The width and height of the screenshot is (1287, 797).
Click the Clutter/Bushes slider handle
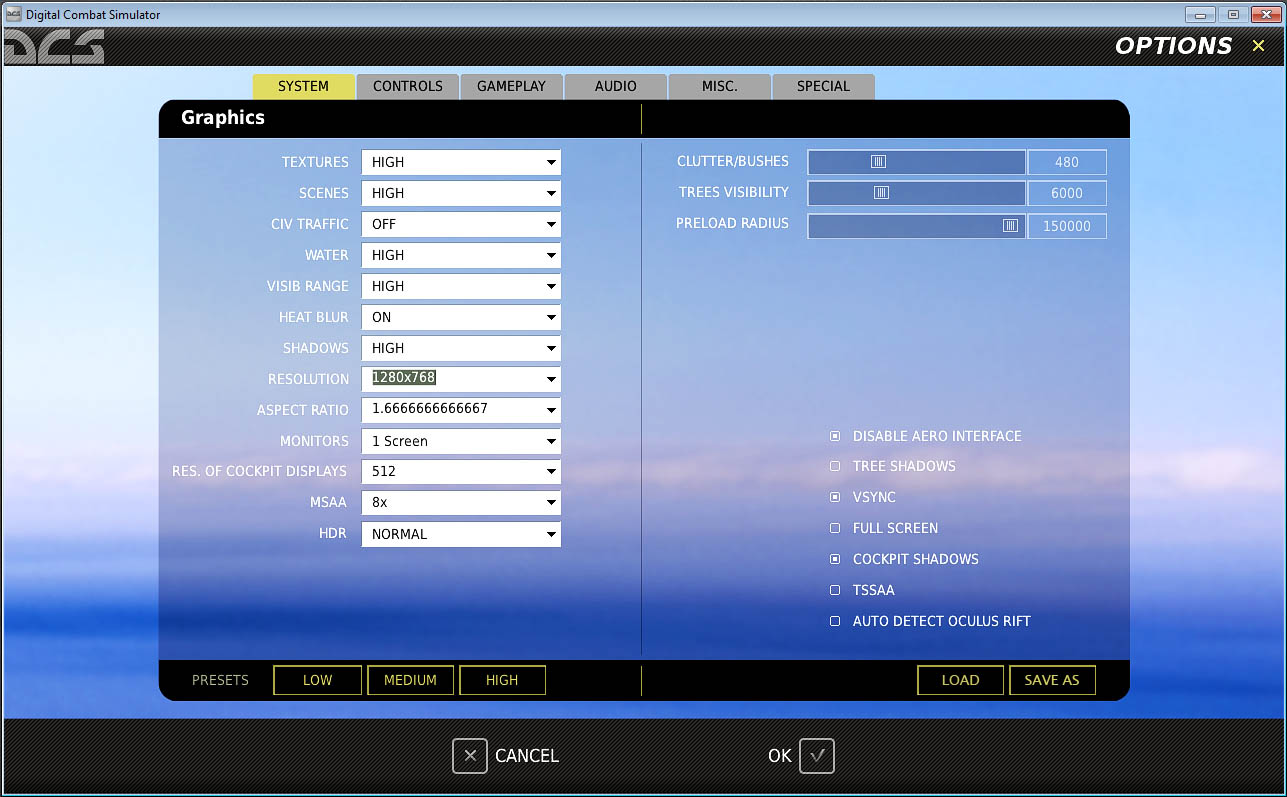(x=878, y=162)
